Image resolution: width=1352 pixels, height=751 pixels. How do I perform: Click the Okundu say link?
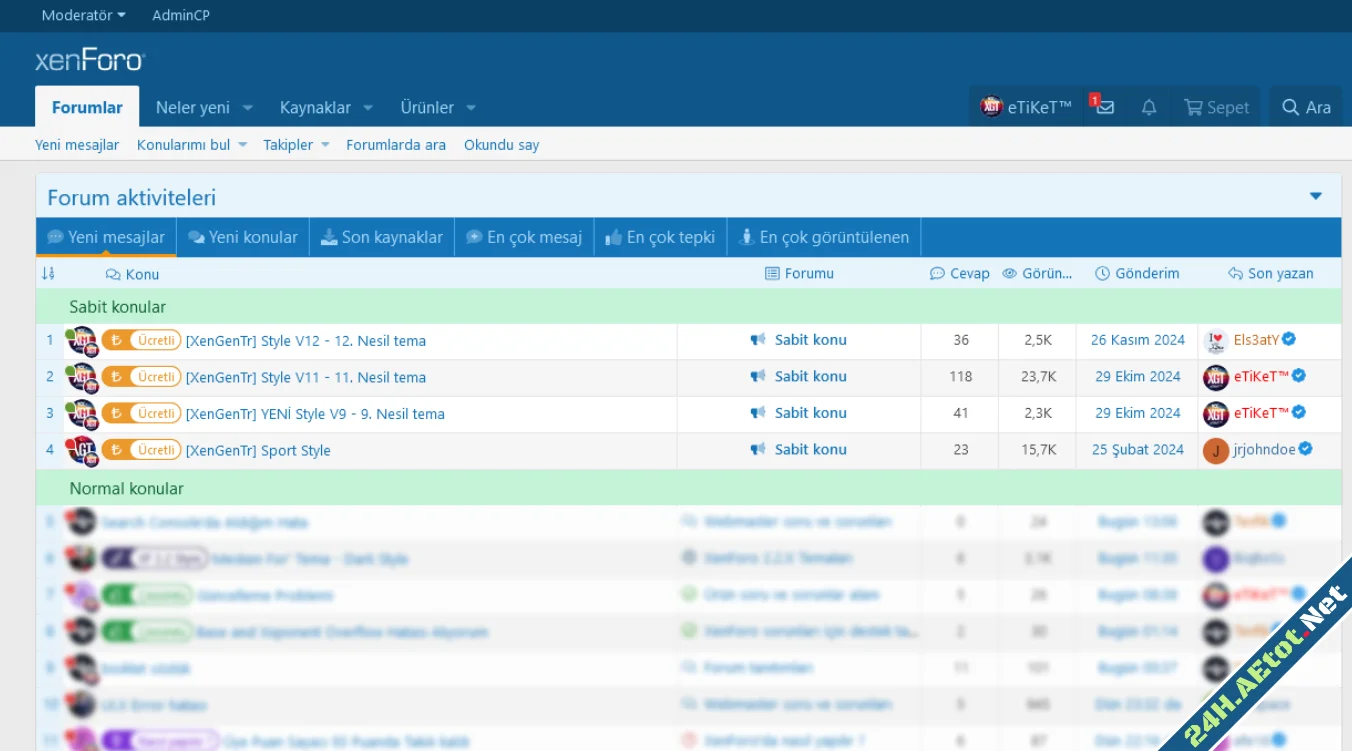click(501, 145)
